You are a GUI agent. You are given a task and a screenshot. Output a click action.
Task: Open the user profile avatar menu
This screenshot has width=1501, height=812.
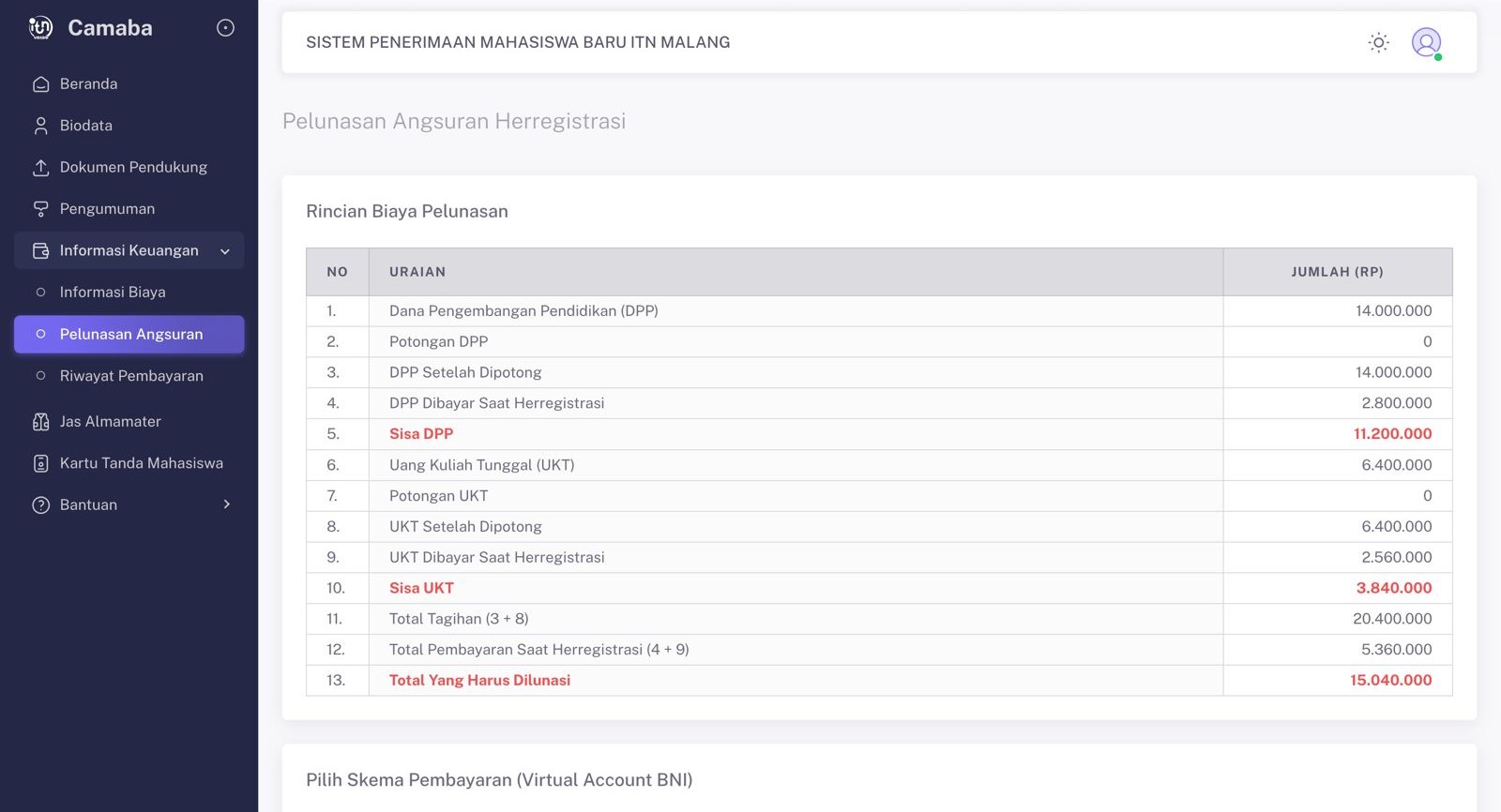click(1426, 42)
